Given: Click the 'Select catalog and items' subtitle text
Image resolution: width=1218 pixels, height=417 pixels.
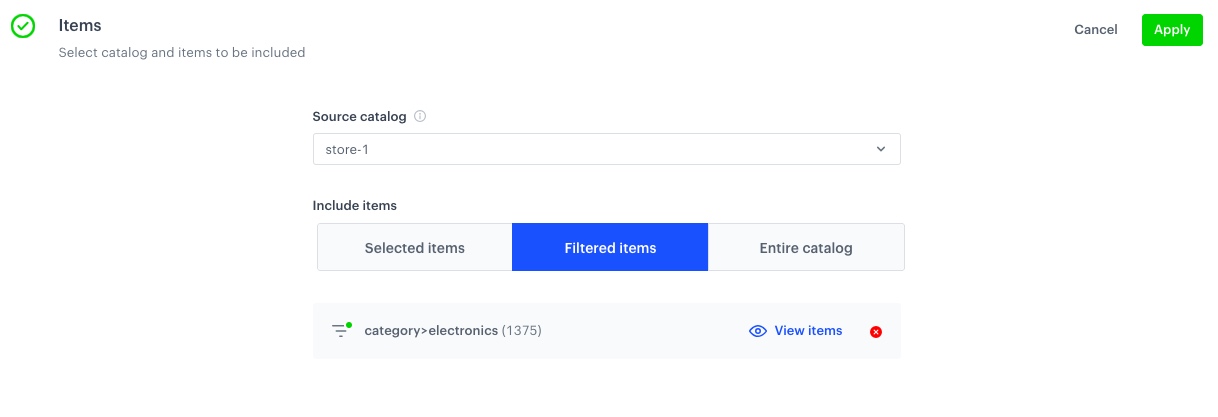Looking at the screenshot, I should [181, 52].
